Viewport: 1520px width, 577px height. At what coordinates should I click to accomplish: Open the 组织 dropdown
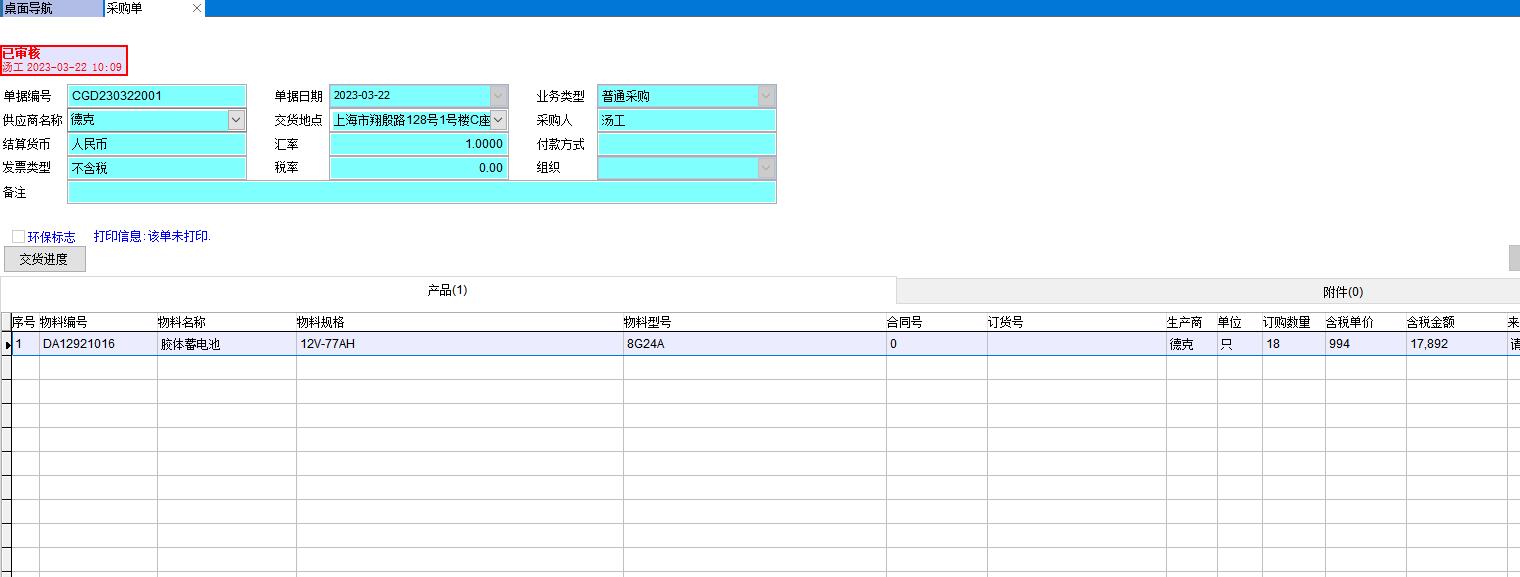coord(766,168)
